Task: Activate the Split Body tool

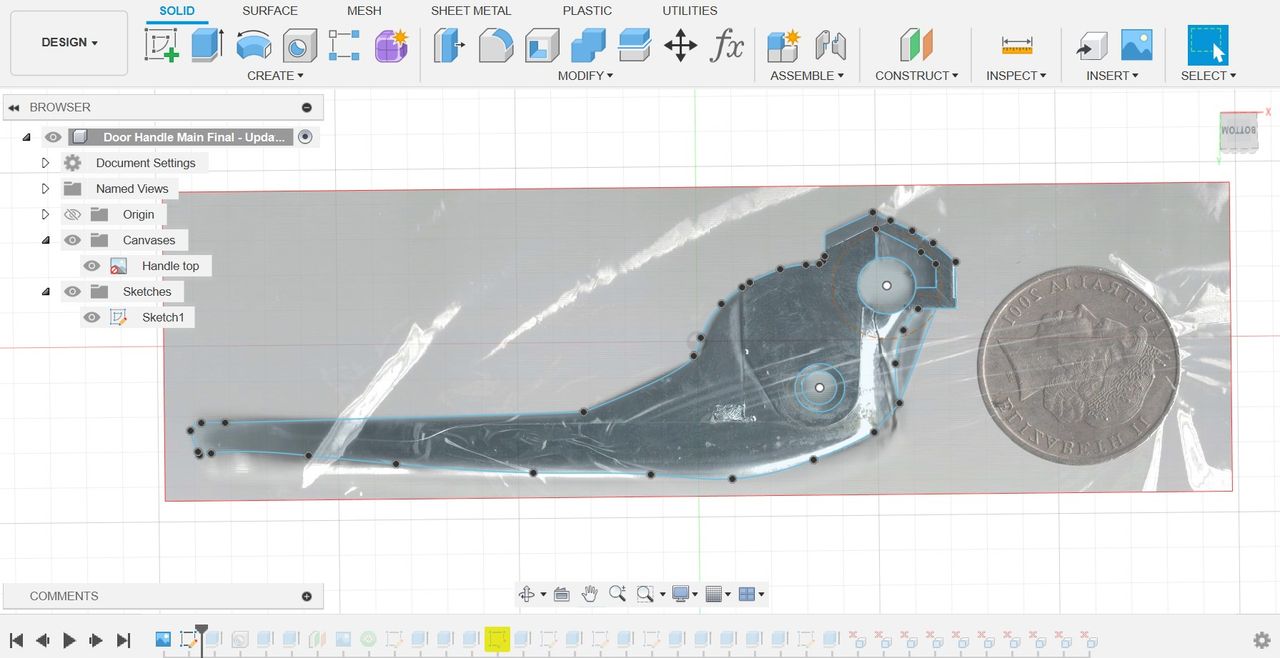Action: click(634, 45)
